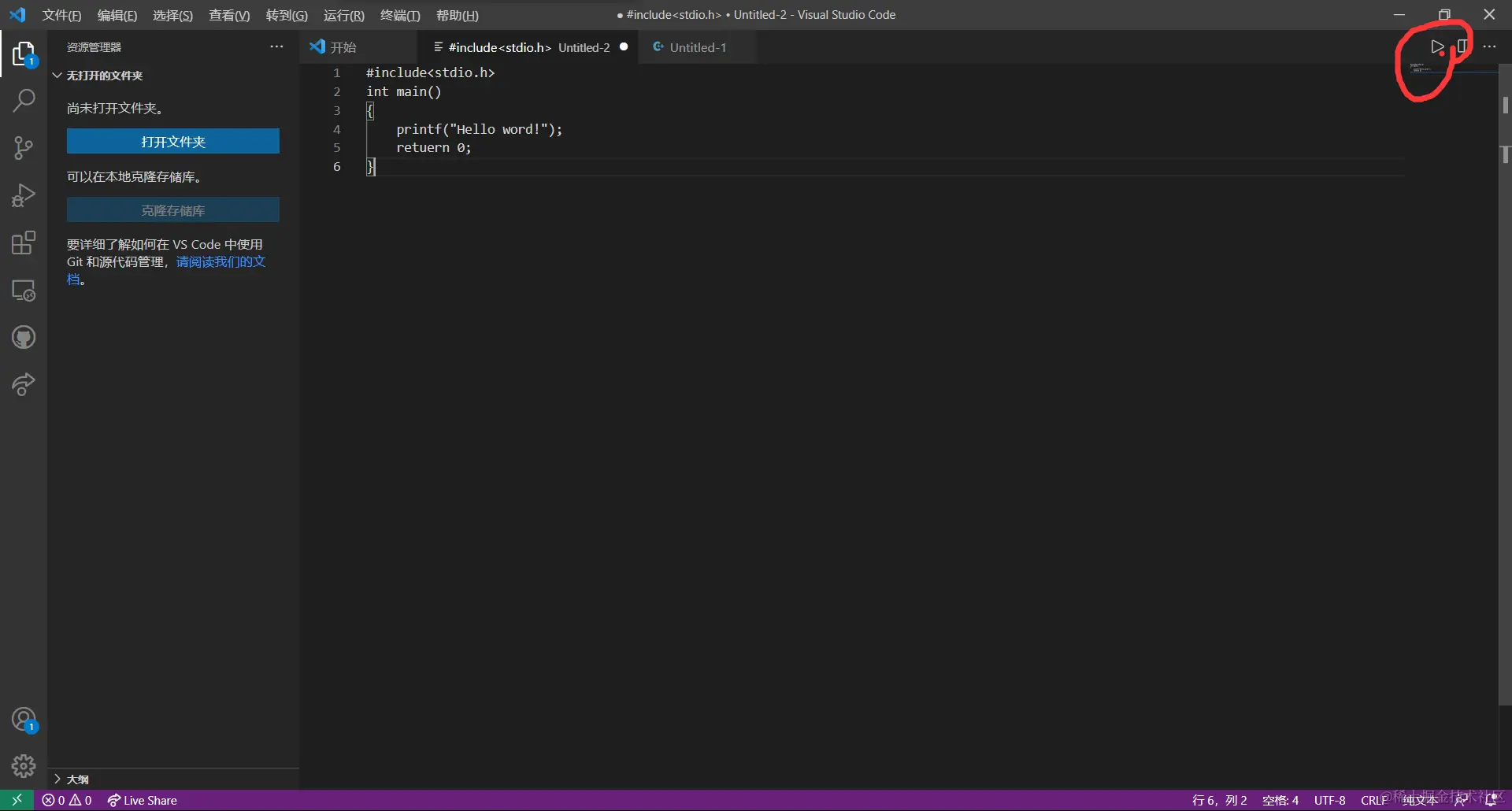Viewport: 1512px width, 811px height.
Task: Open the 帮助(H) menu
Action: click(458, 16)
